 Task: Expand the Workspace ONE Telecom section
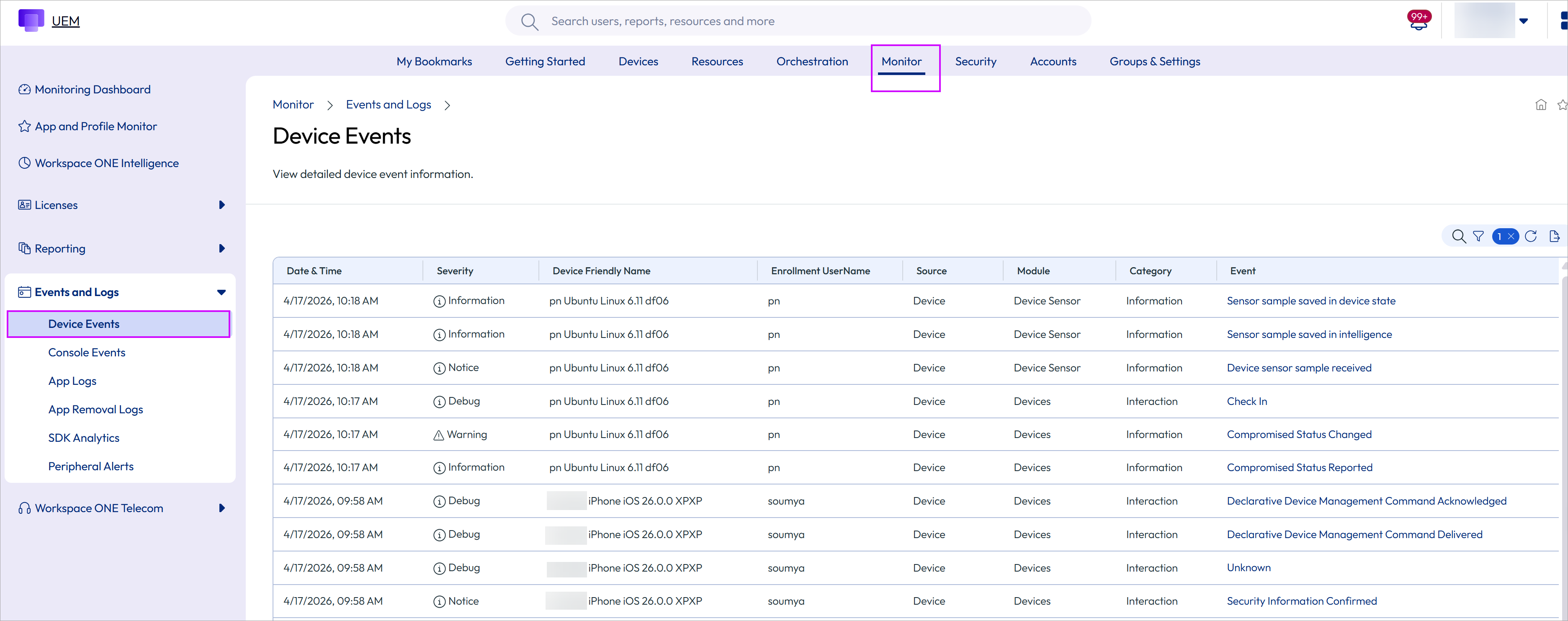click(221, 508)
